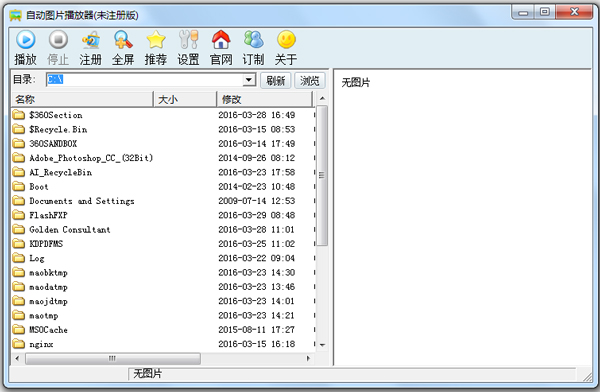Image resolution: width=600 pixels, height=392 pixels.
Task: Select the maobktmp folder name
Action: coord(48,273)
